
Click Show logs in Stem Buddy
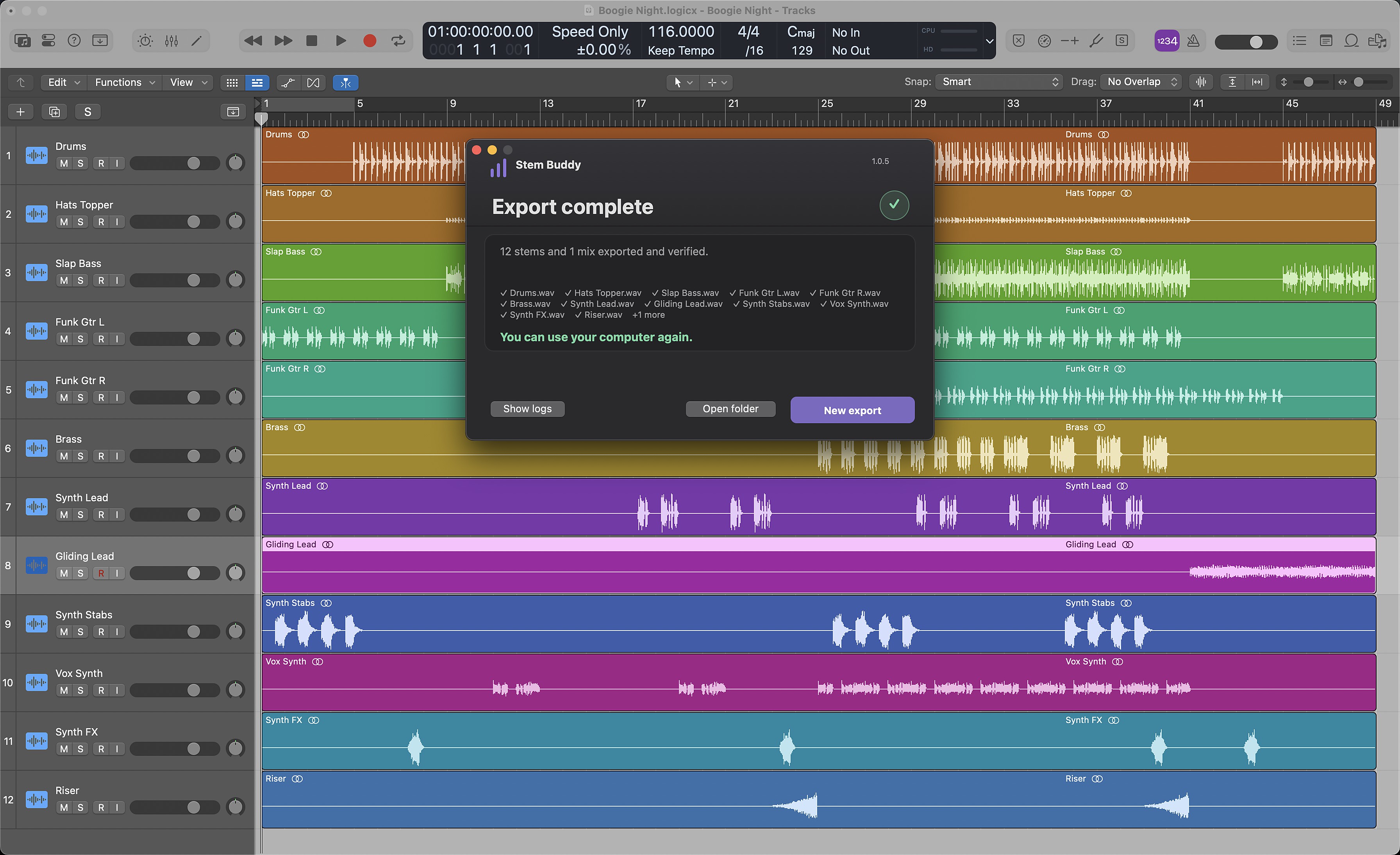pyautogui.click(x=527, y=409)
